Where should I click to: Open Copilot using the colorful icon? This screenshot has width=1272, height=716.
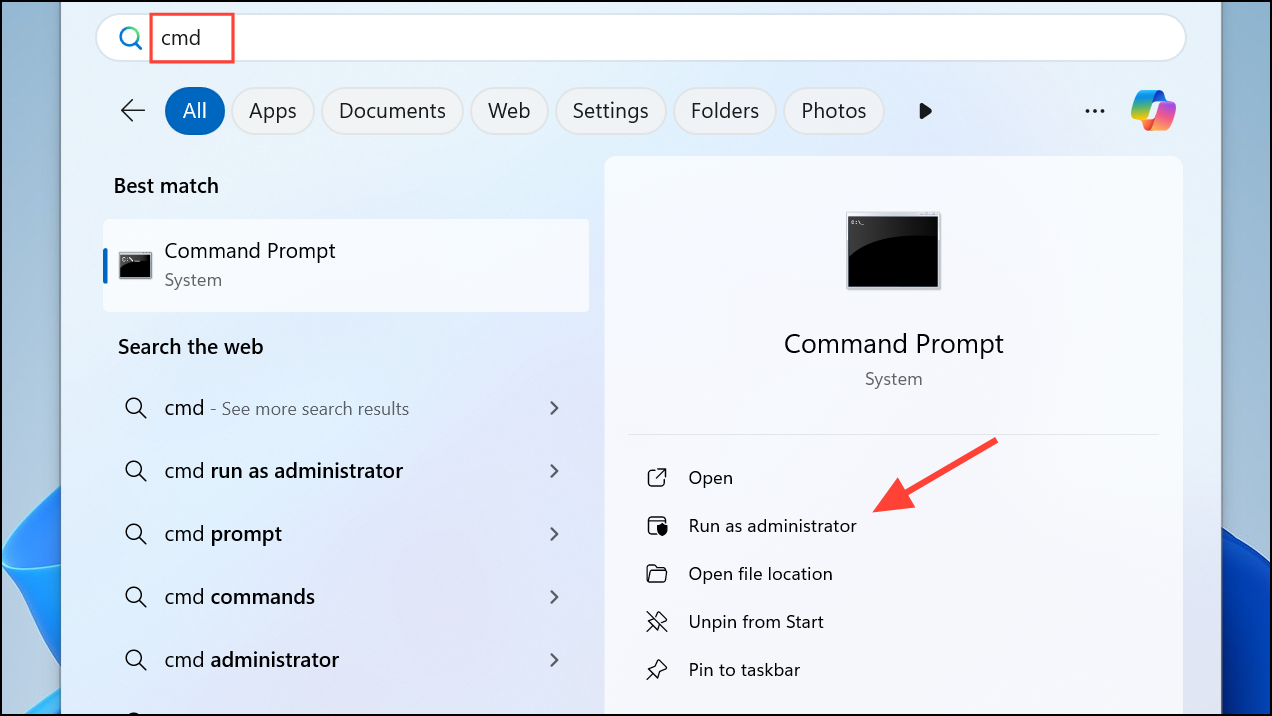coord(1153,110)
